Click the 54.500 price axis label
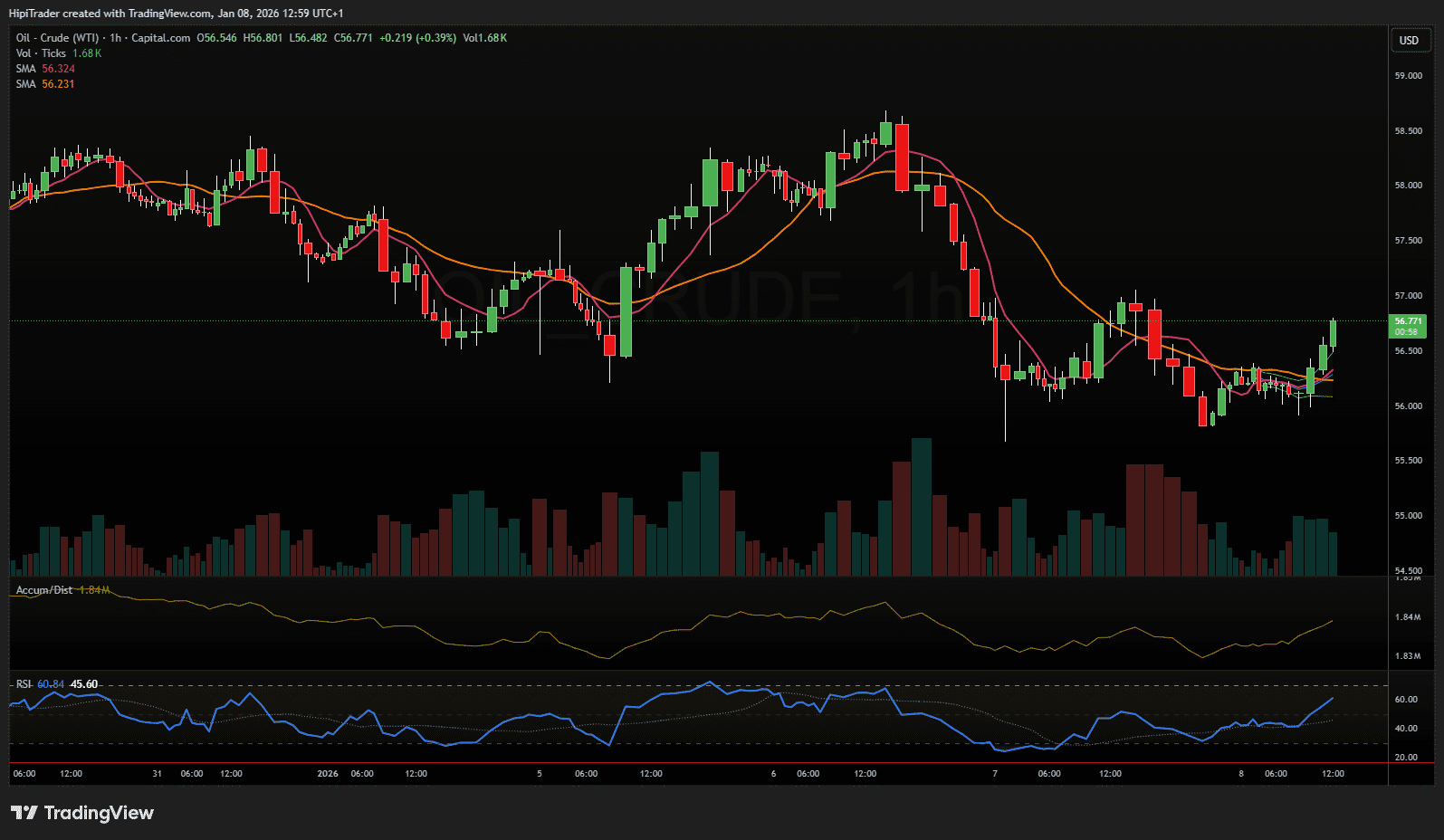Screen dimensions: 1444x840 1408,571
